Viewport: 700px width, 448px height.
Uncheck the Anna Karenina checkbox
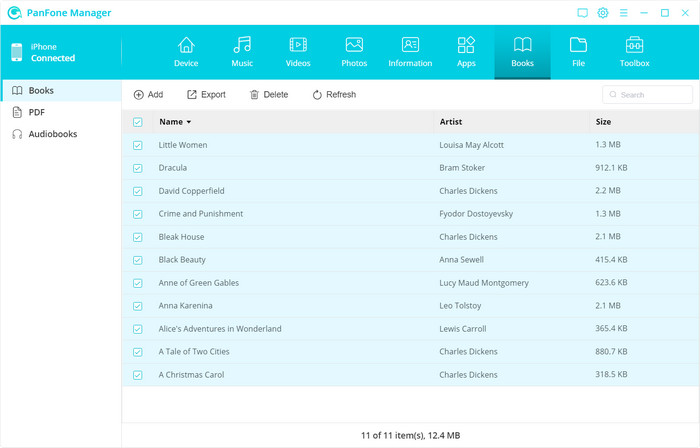(138, 306)
